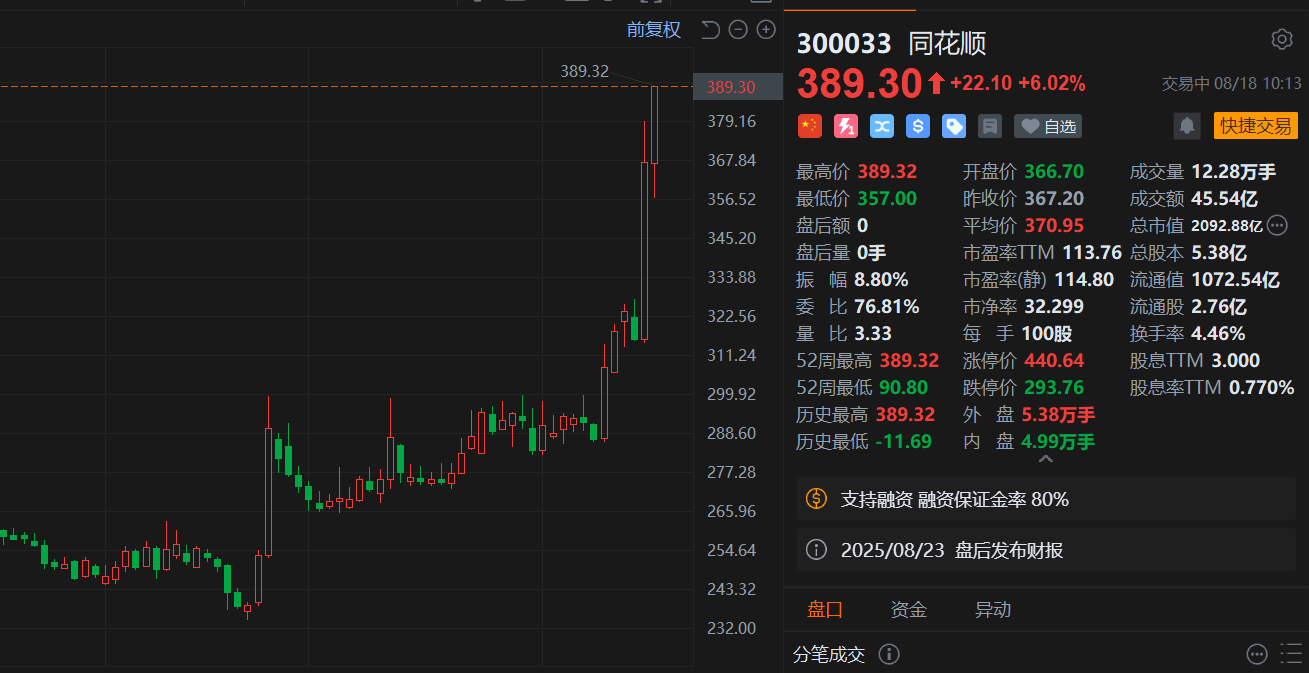Click 开盘价 value 366.70
1309x673 pixels.
(x=1054, y=171)
